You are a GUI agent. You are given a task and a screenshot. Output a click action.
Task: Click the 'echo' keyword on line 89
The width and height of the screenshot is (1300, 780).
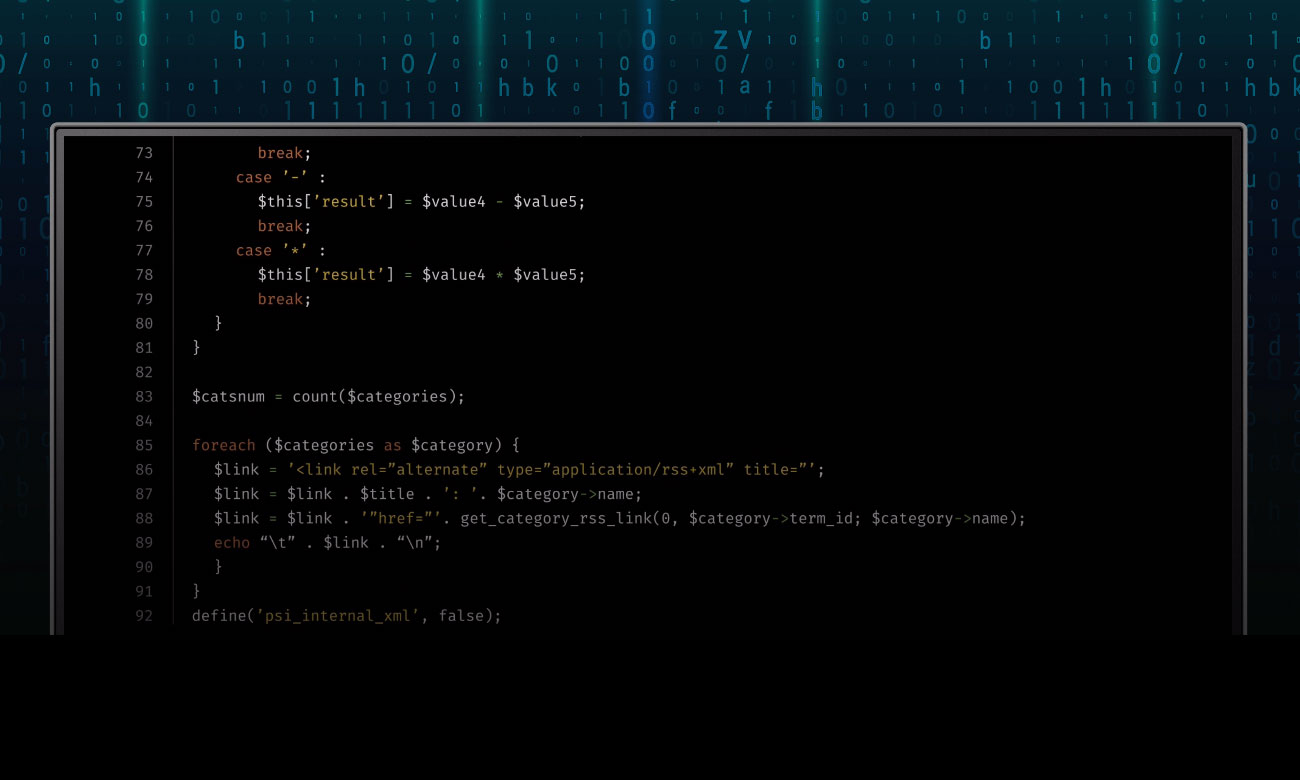click(232, 542)
